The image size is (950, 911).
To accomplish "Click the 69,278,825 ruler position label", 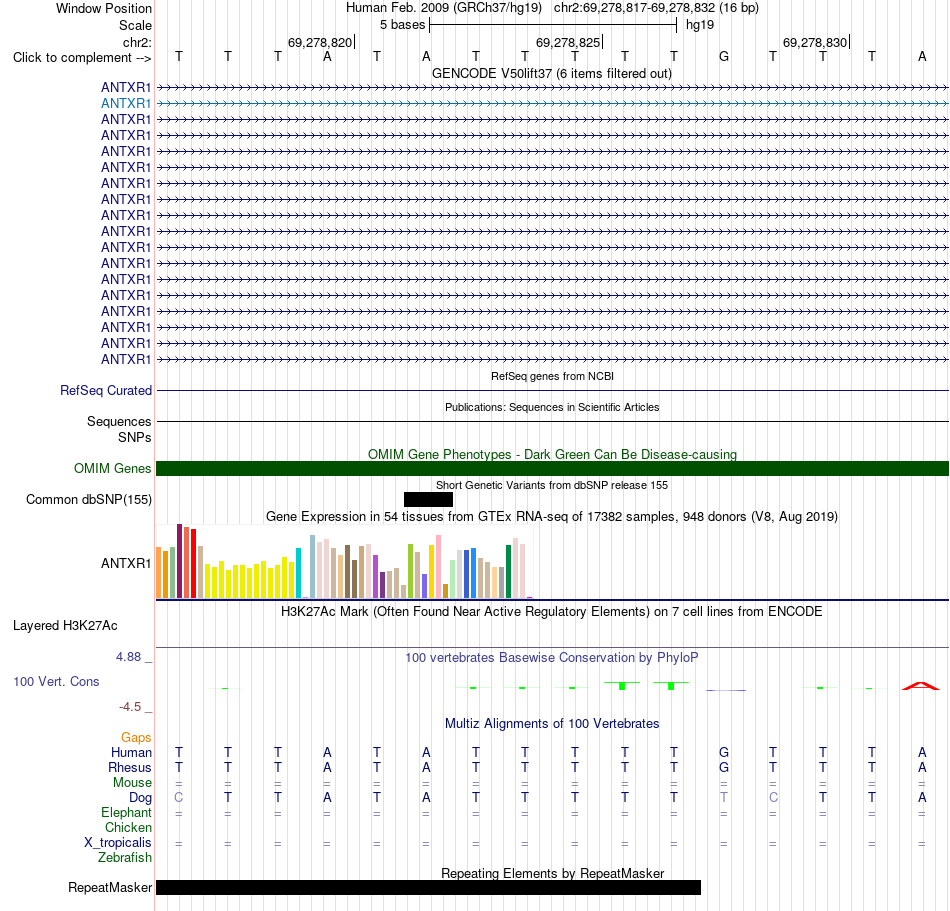I will 568,42.
